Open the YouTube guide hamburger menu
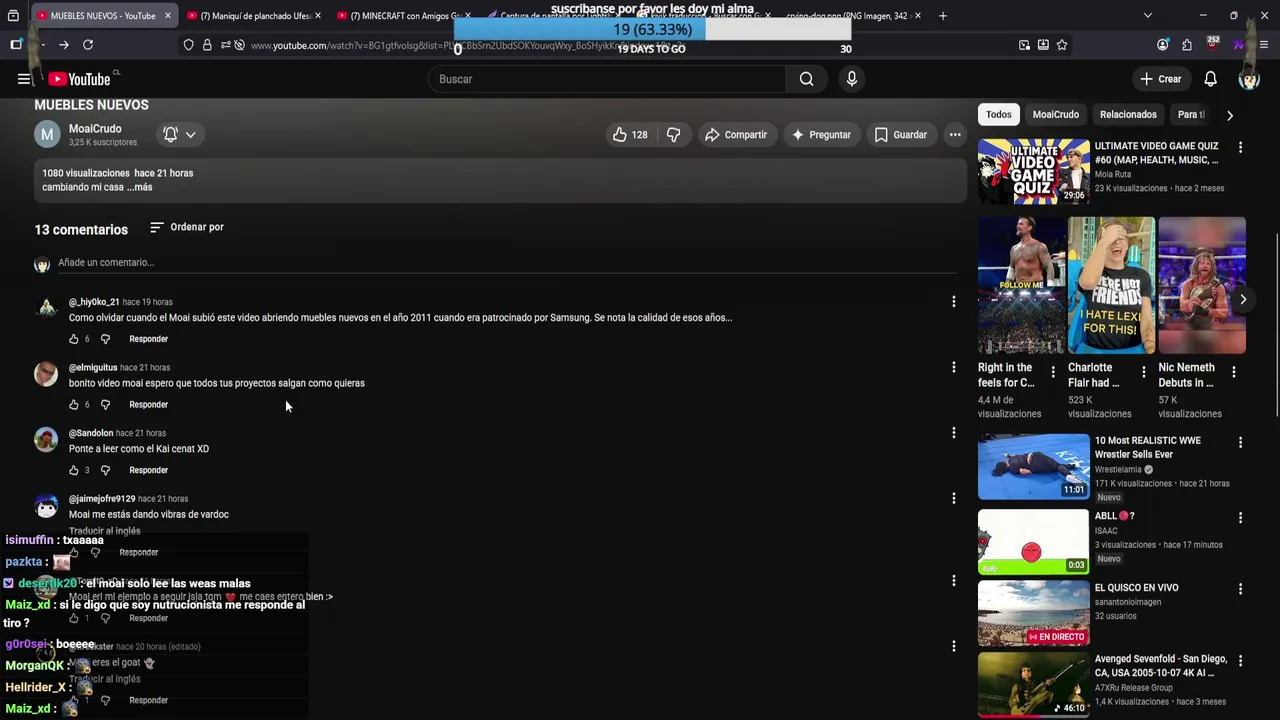This screenshot has height=720, width=1280. [x=24, y=79]
